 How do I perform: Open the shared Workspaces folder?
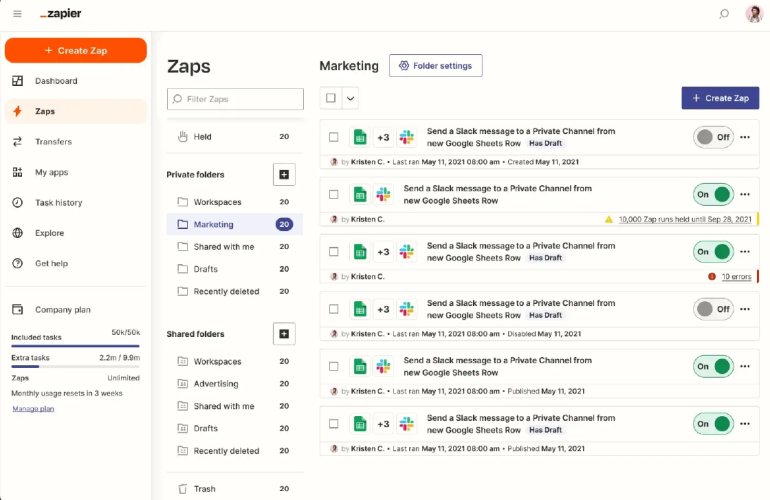click(x=235, y=361)
